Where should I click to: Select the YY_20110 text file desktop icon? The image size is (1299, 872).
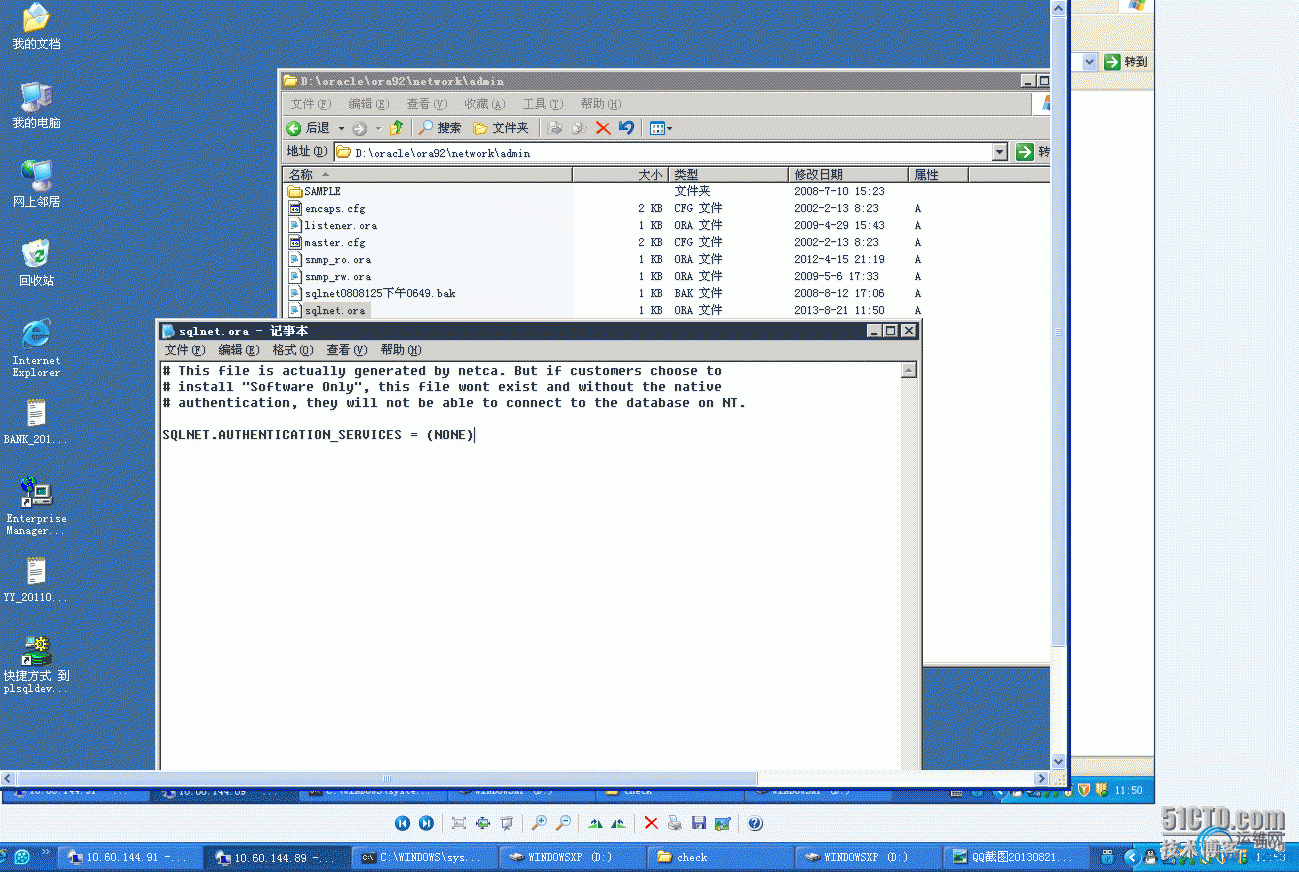click(x=36, y=580)
